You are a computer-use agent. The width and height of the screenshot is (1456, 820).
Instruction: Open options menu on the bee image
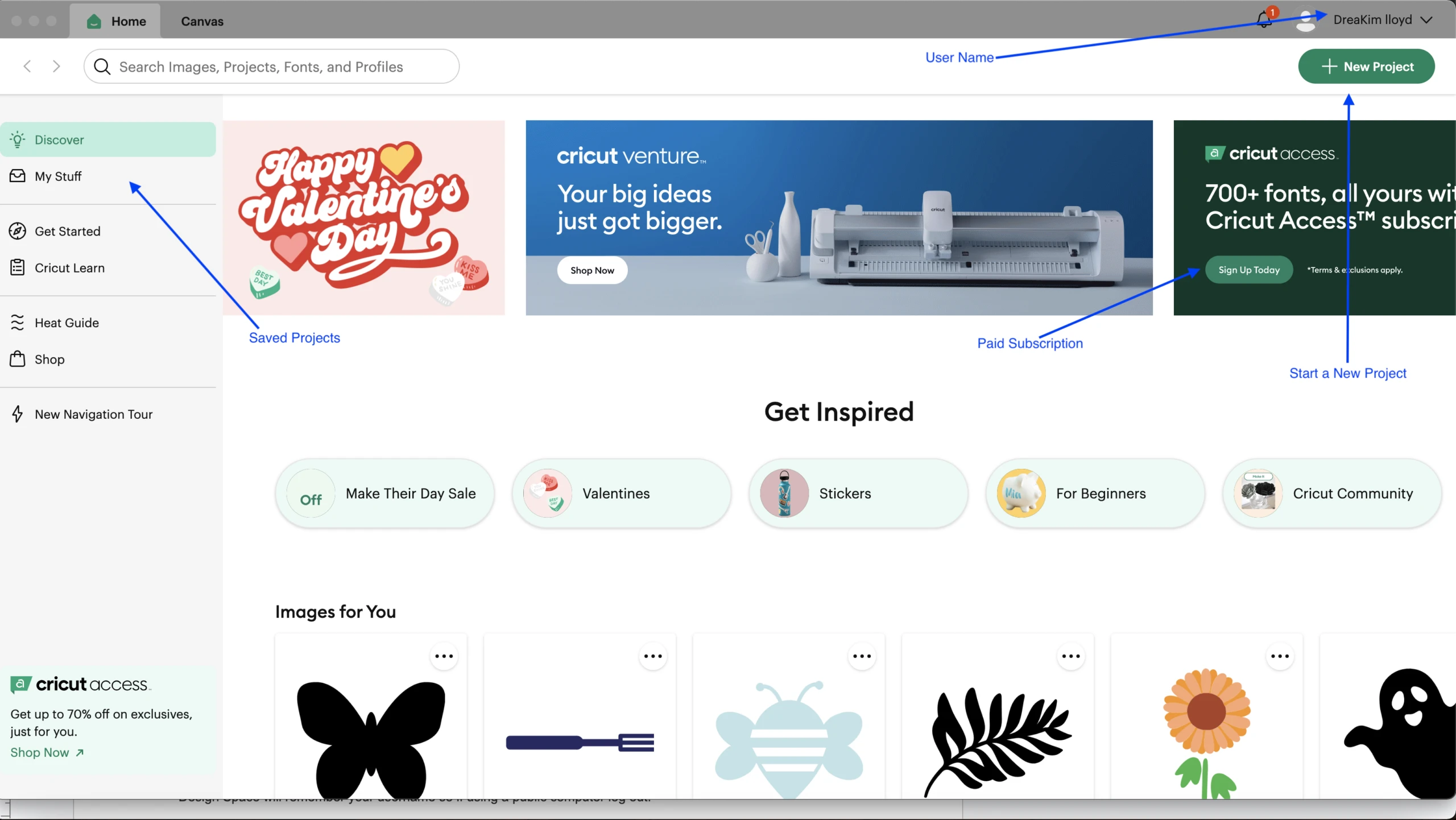click(x=862, y=656)
